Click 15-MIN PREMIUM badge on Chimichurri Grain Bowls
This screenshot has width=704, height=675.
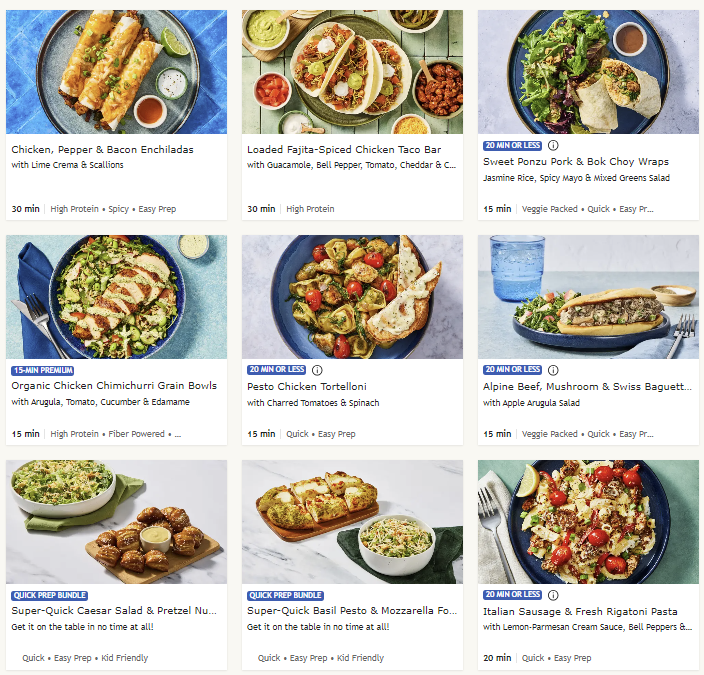[43, 371]
